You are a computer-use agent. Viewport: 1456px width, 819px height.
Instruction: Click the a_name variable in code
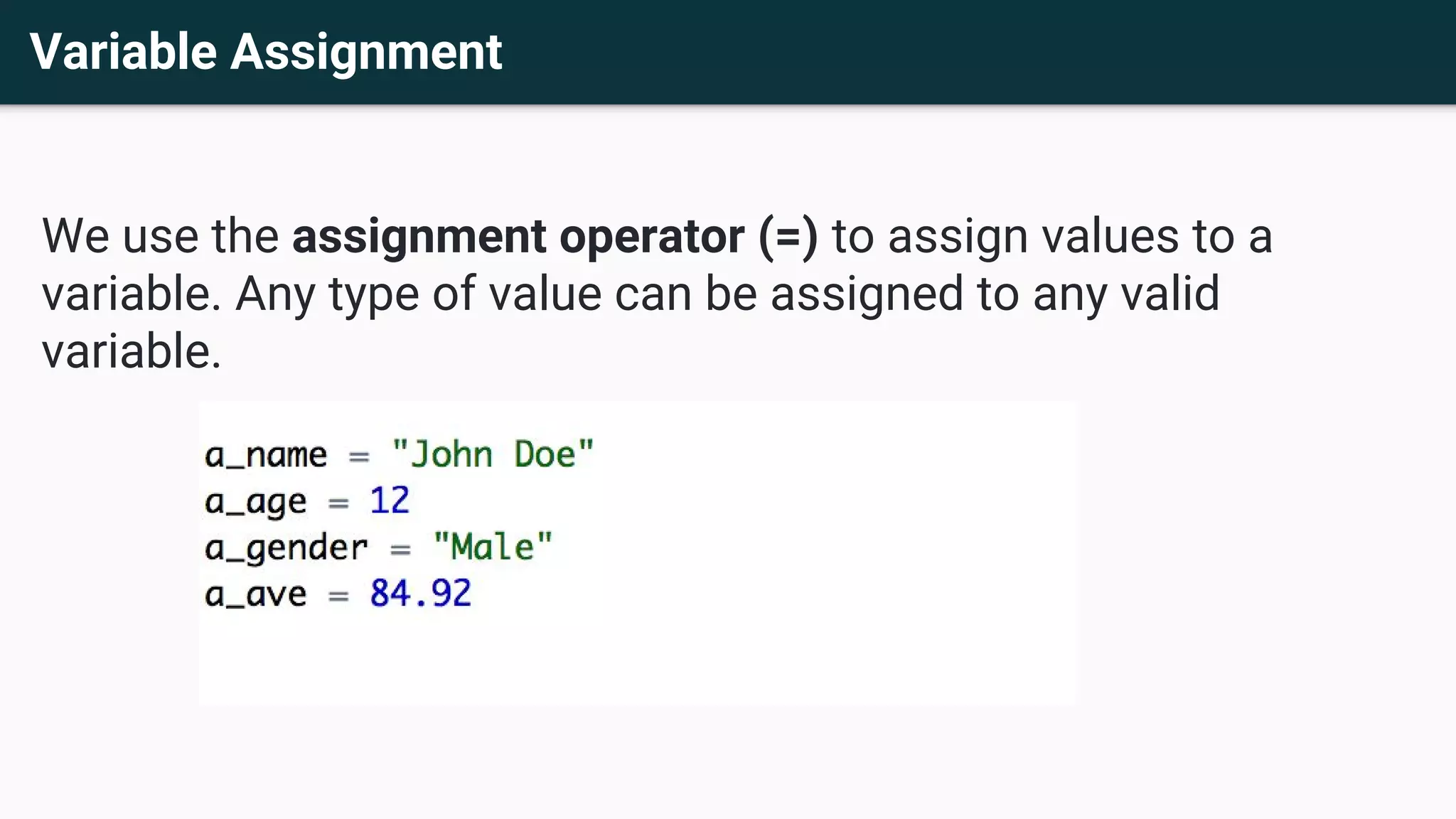(266, 455)
